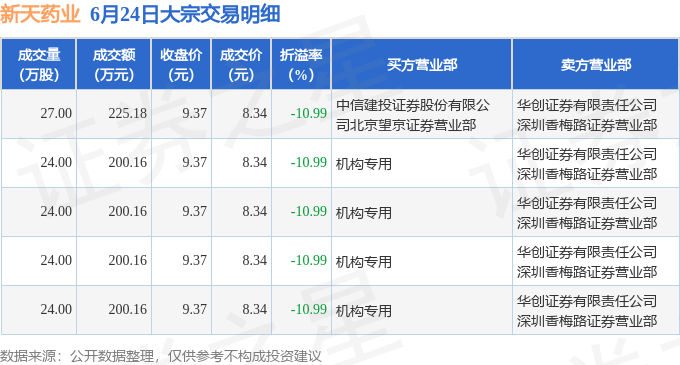
Task: Select first row -10.99 discount rate
Action: pyautogui.click(x=308, y=113)
